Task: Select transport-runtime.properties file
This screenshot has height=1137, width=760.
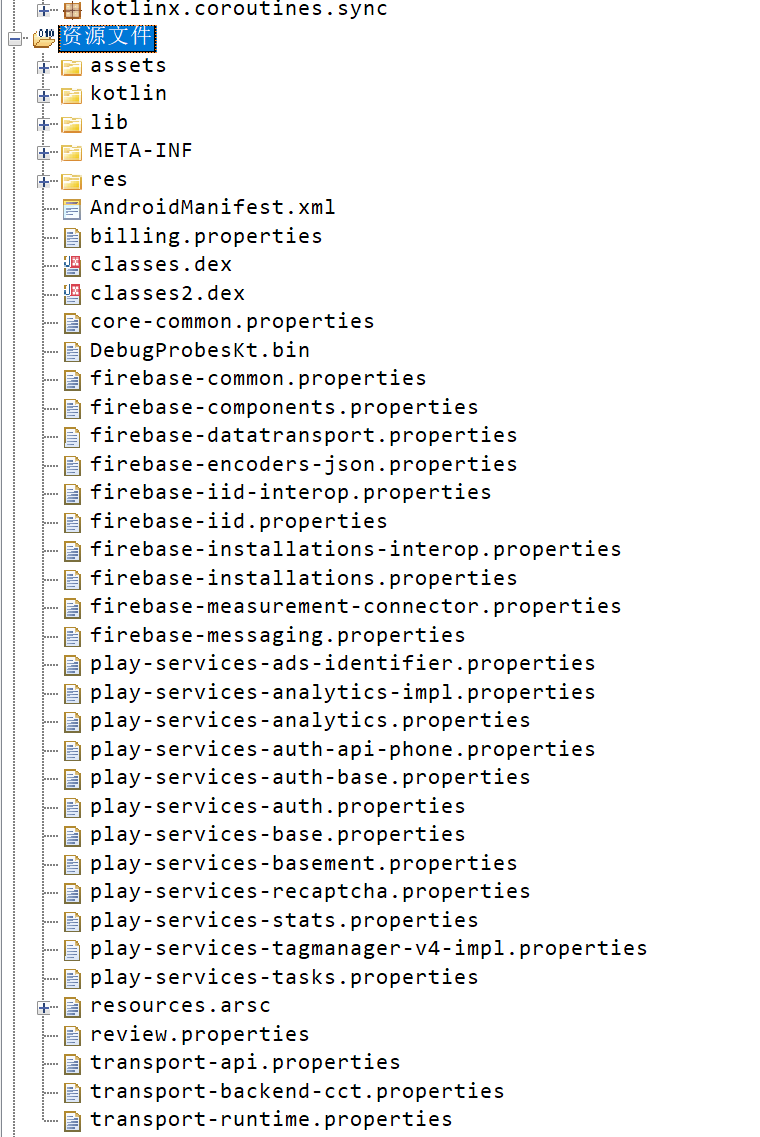Action: coord(270,1120)
